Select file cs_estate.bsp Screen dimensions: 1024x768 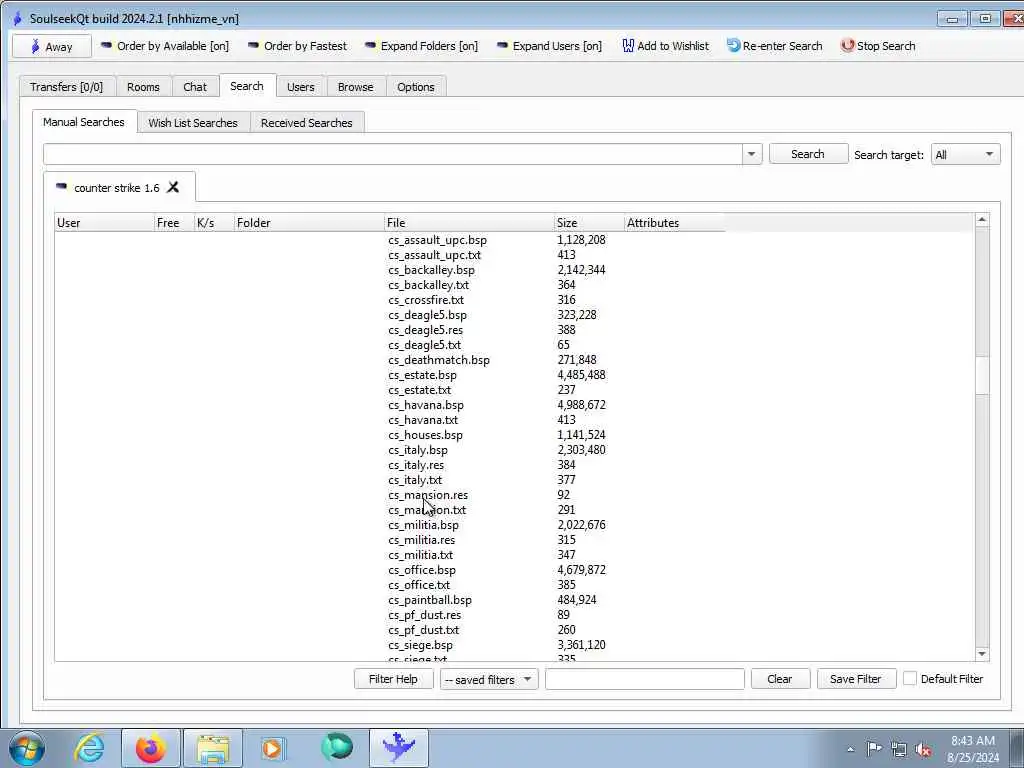click(423, 375)
